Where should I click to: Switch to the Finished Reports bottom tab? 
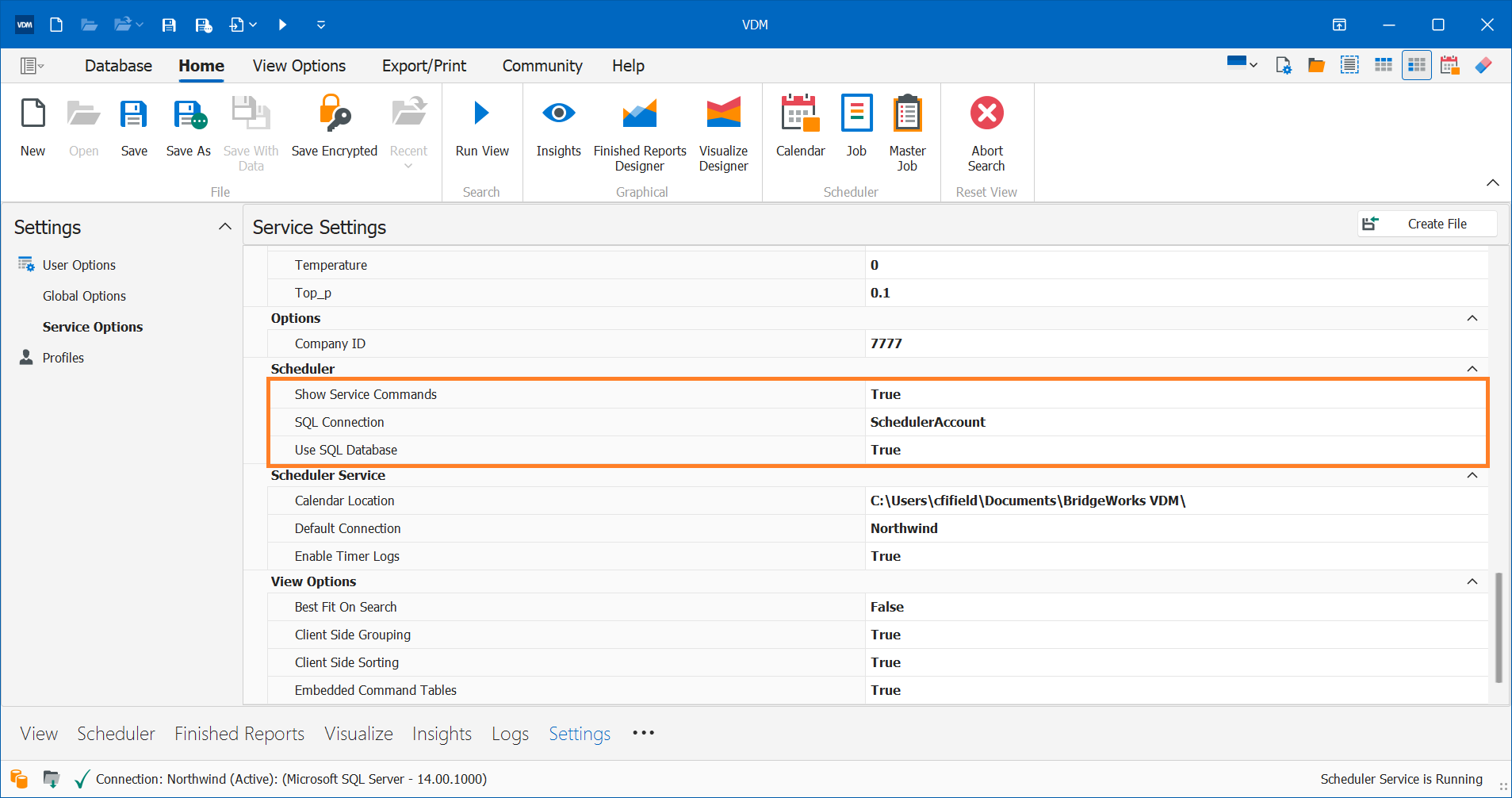coord(239,734)
